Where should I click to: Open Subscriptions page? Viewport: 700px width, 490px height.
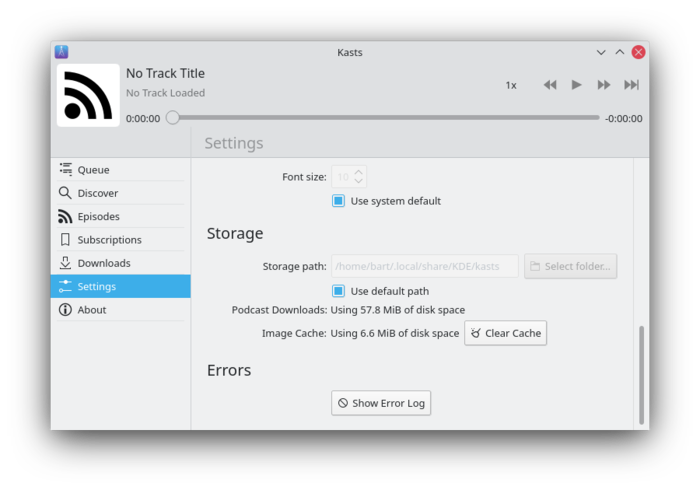pyautogui.click(x=121, y=240)
